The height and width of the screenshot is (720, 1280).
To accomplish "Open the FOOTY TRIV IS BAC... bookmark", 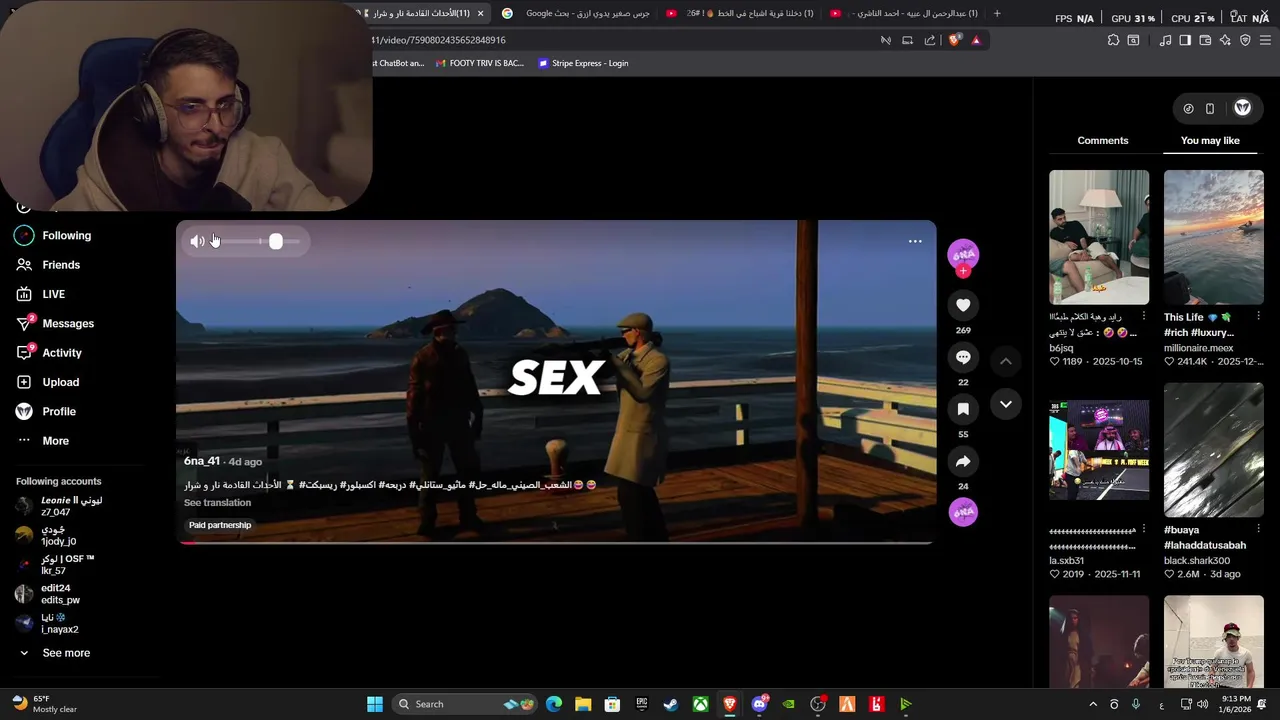I will pos(479,63).
